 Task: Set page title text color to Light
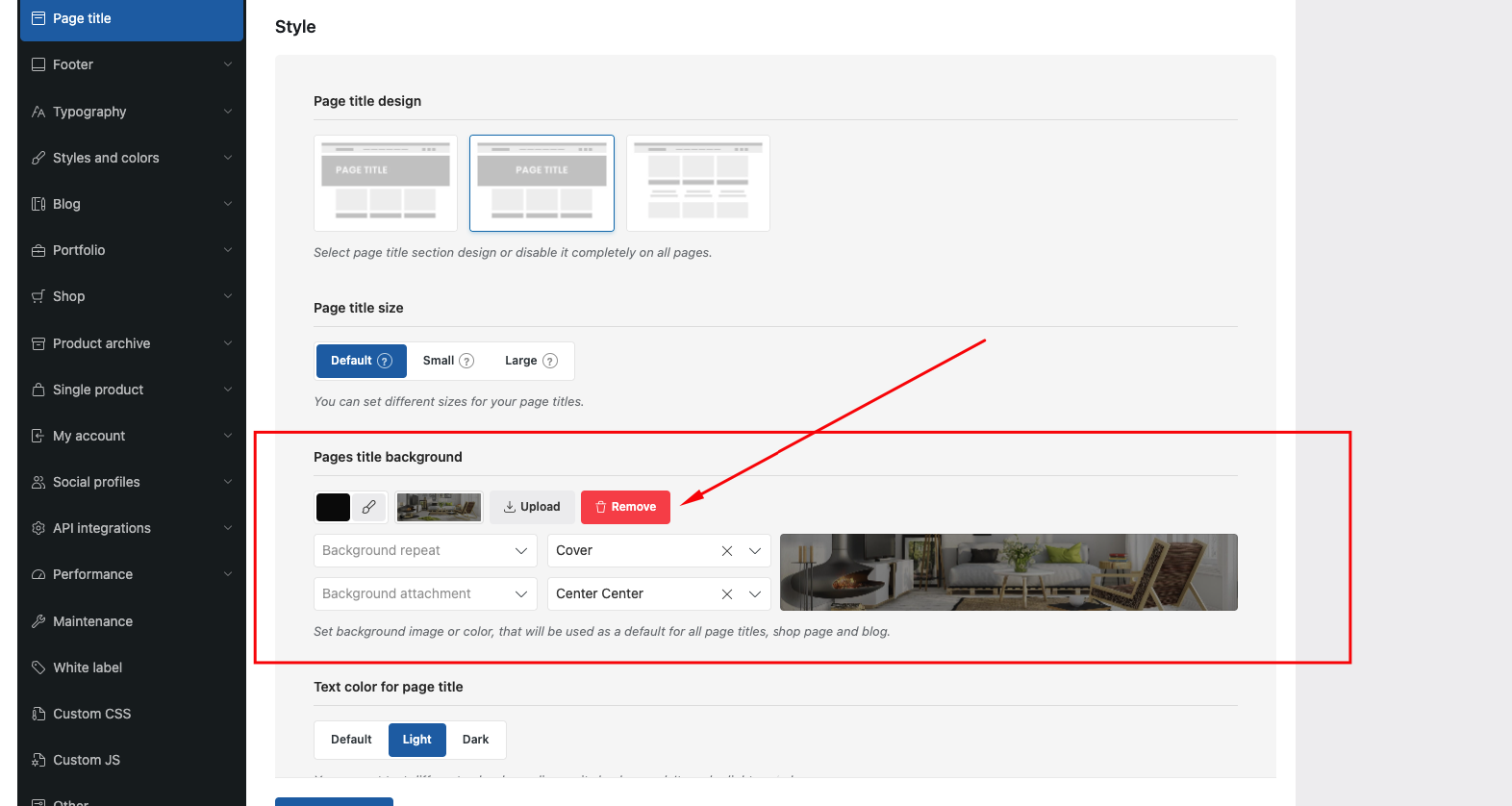click(417, 740)
